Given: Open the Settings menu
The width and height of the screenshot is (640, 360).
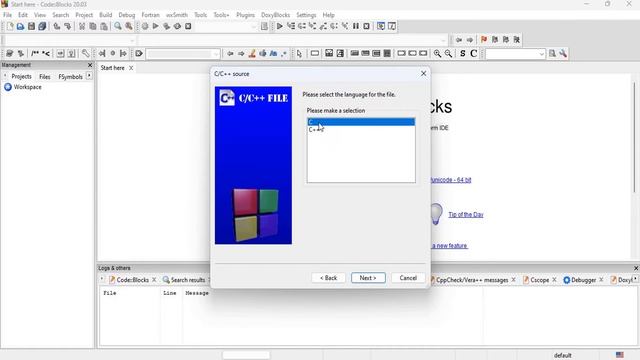Looking at the screenshot, I should click(306, 15).
